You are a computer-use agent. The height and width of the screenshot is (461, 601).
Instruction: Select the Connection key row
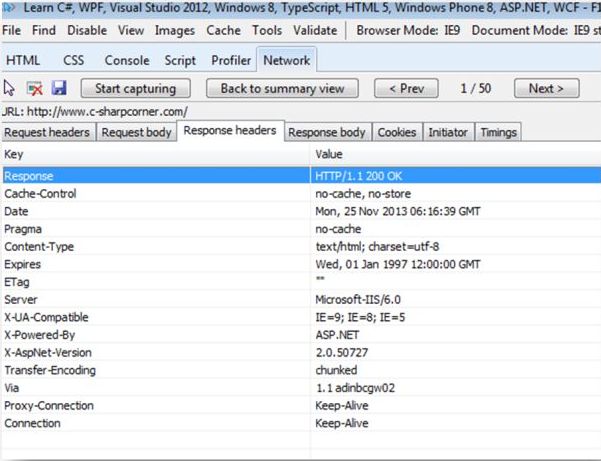[x=301, y=423]
